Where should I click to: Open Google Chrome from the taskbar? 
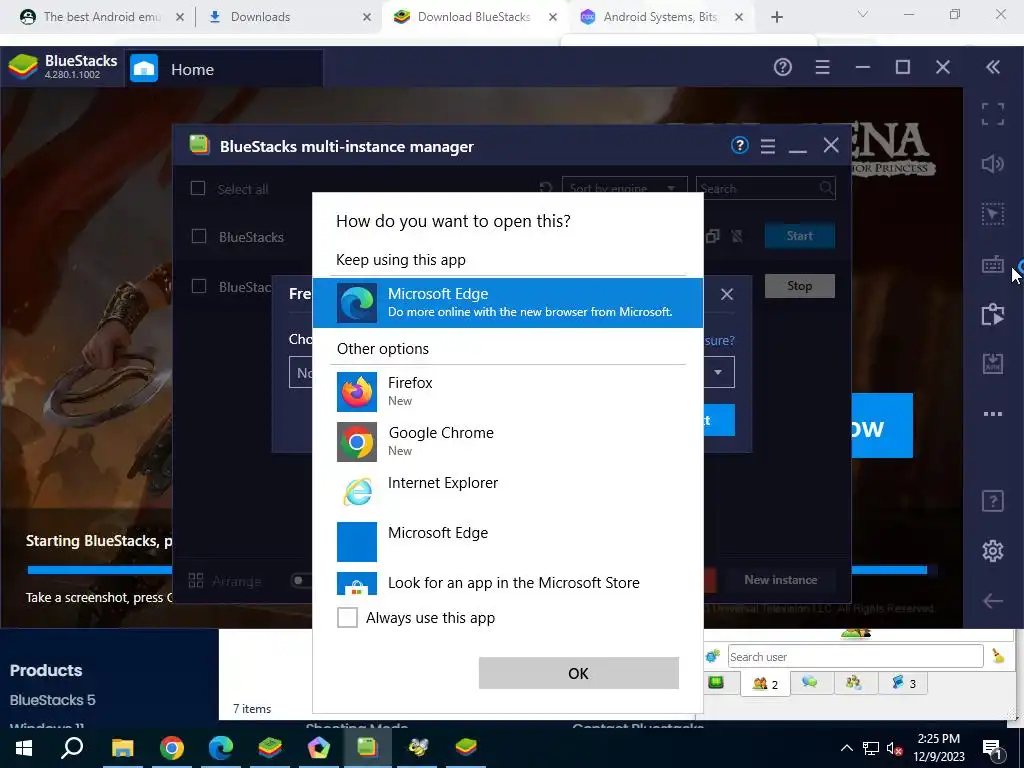tap(172, 748)
